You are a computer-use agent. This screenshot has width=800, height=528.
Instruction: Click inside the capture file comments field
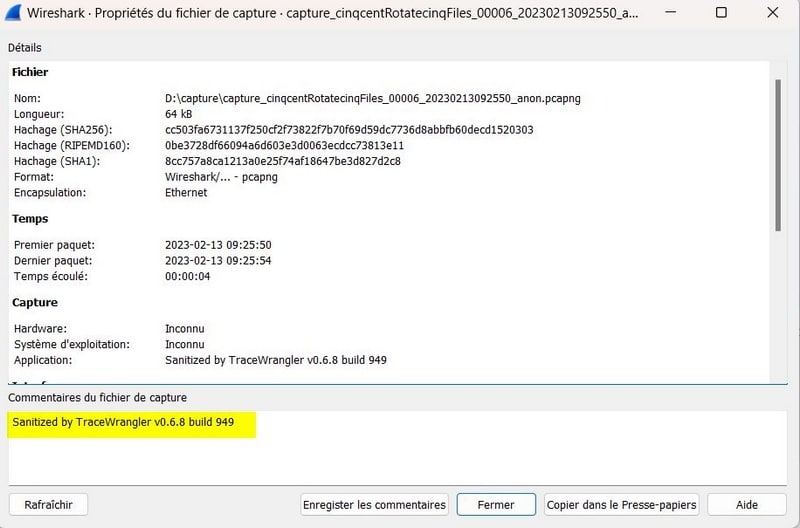coord(397,448)
